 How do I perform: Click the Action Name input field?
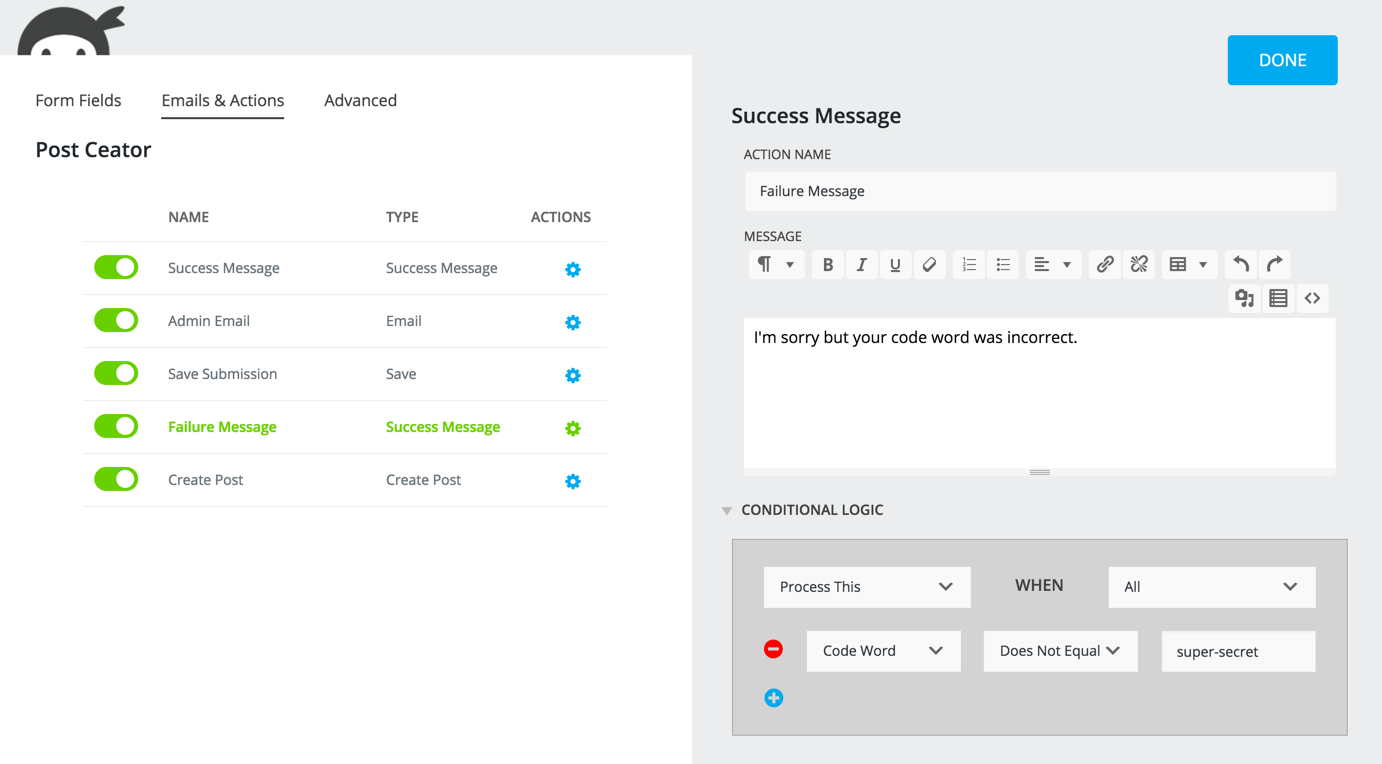pos(1039,191)
